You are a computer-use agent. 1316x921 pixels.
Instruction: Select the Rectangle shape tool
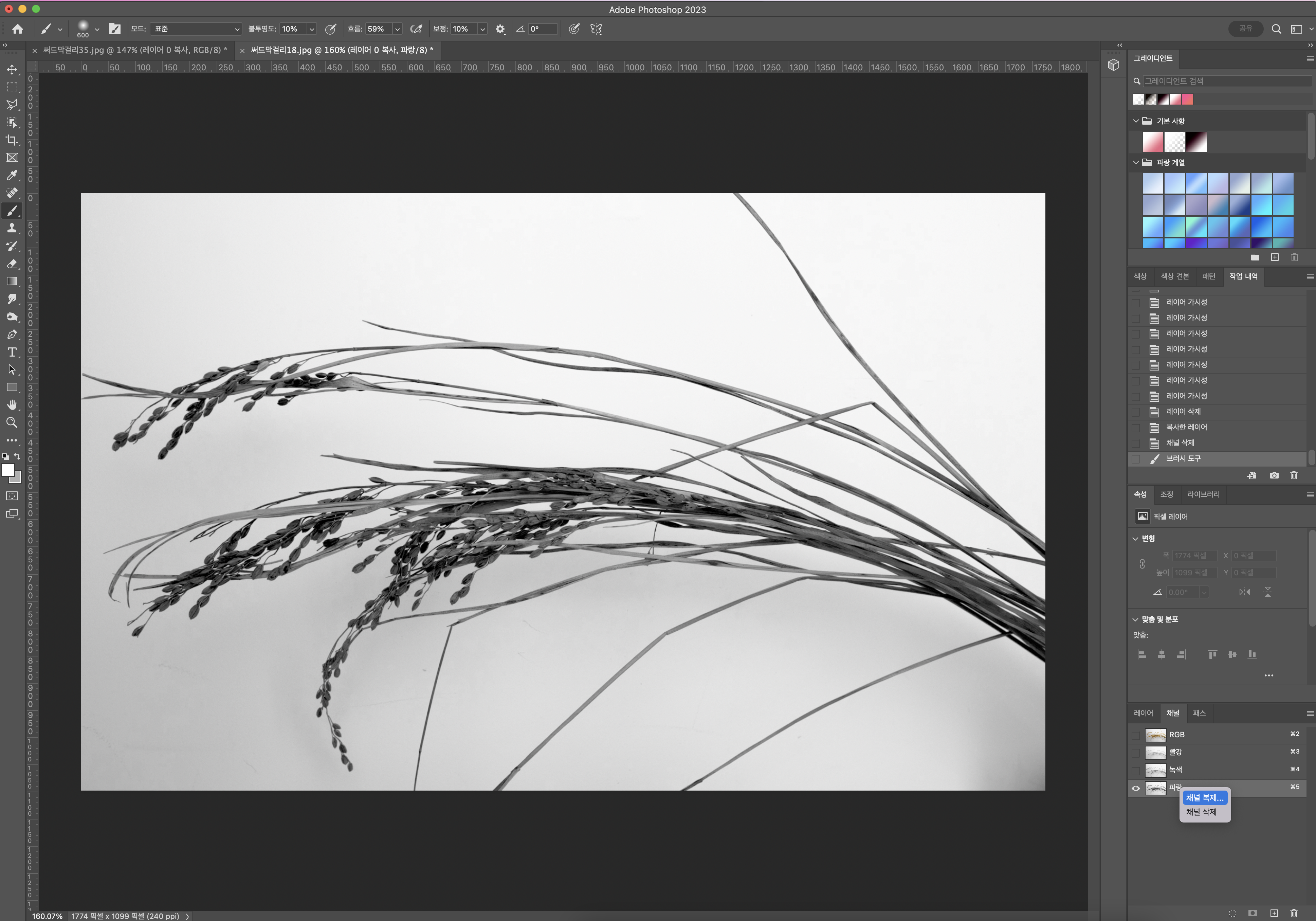[12, 388]
